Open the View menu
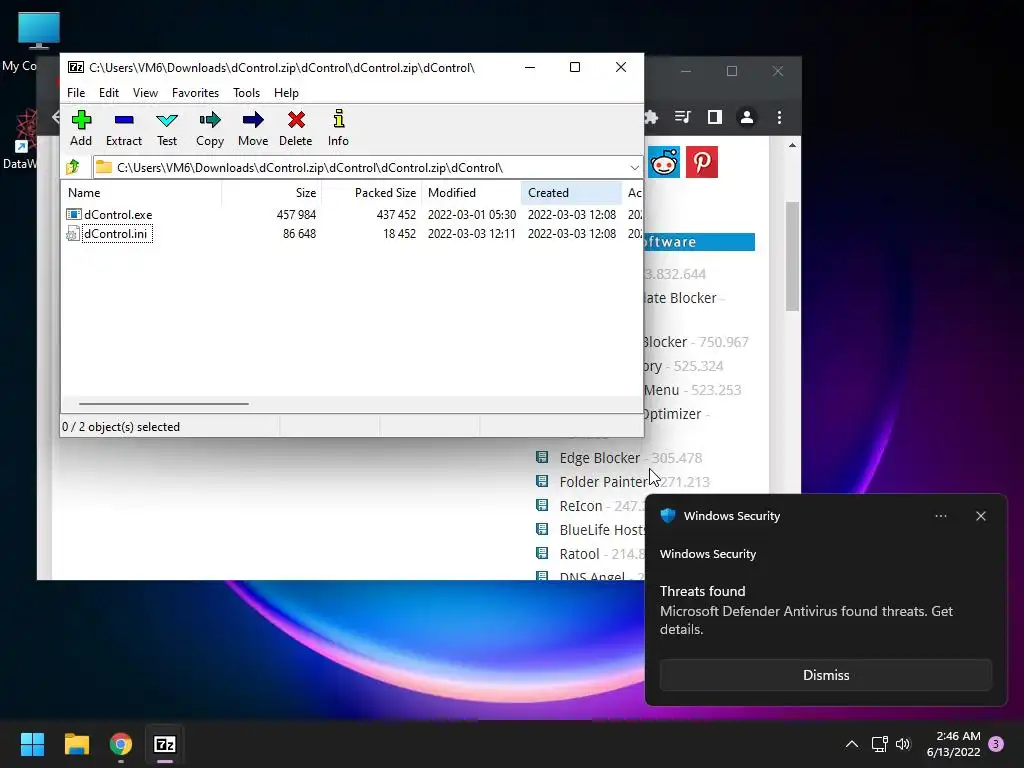This screenshot has width=1024, height=768. (145, 93)
